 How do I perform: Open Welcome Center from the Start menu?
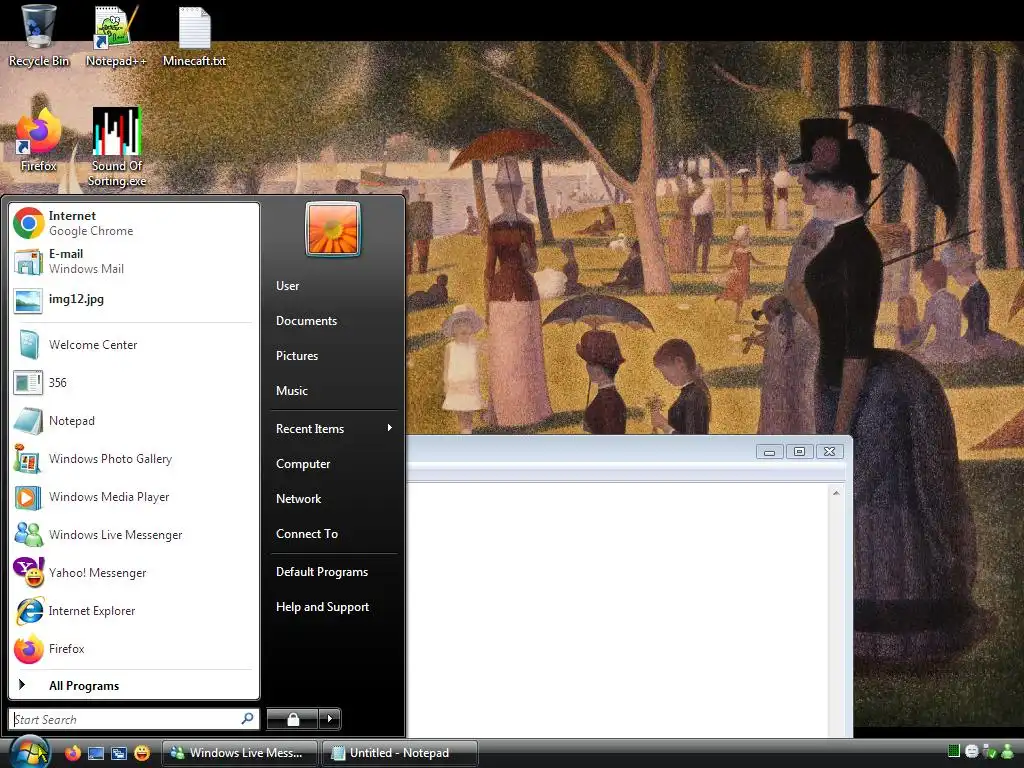133,345
